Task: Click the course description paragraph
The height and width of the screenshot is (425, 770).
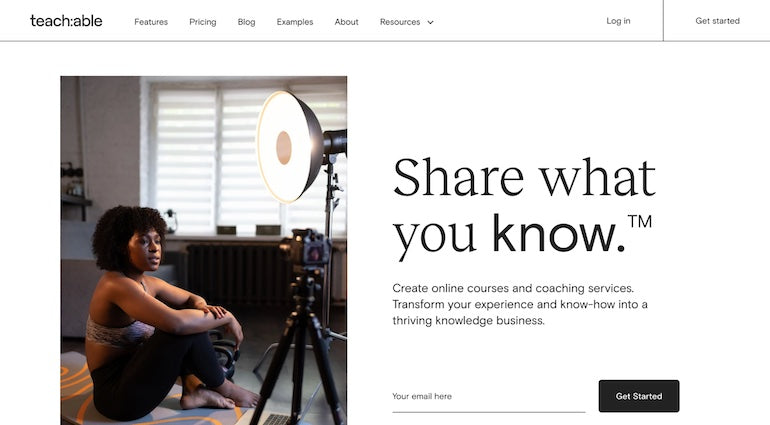Action: [x=520, y=304]
